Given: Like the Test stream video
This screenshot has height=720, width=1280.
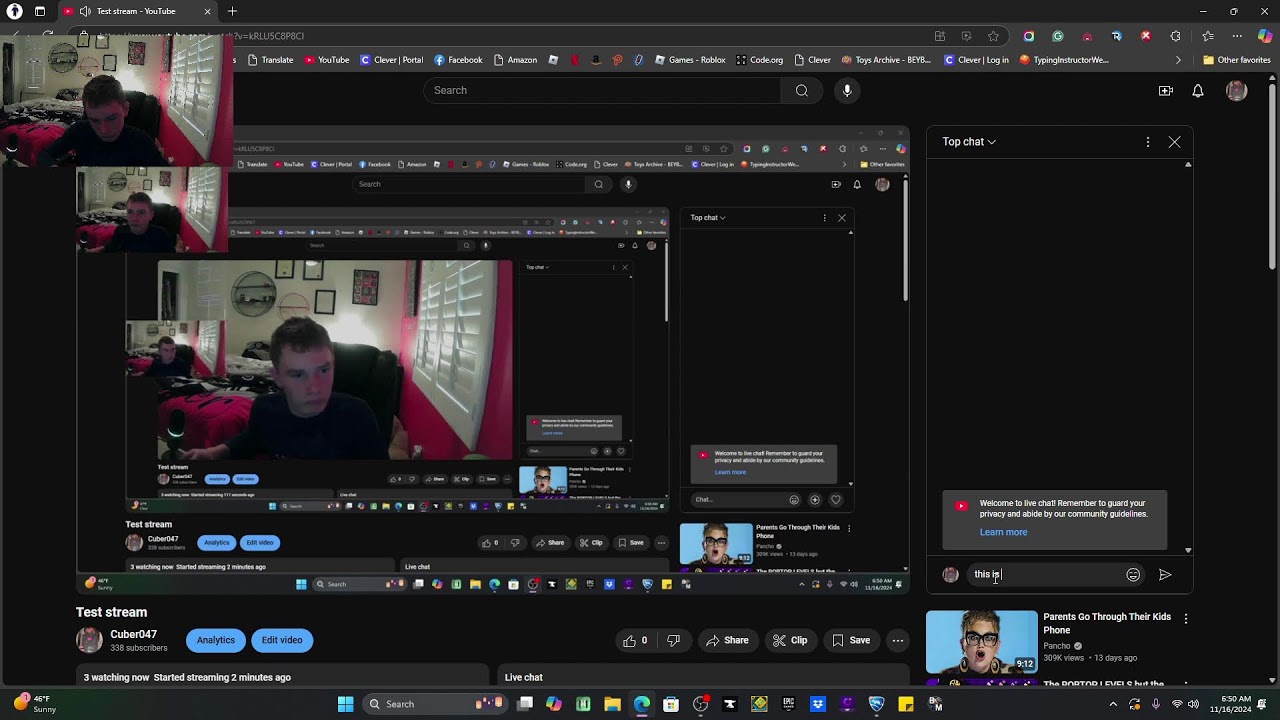Looking at the screenshot, I should 635,640.
